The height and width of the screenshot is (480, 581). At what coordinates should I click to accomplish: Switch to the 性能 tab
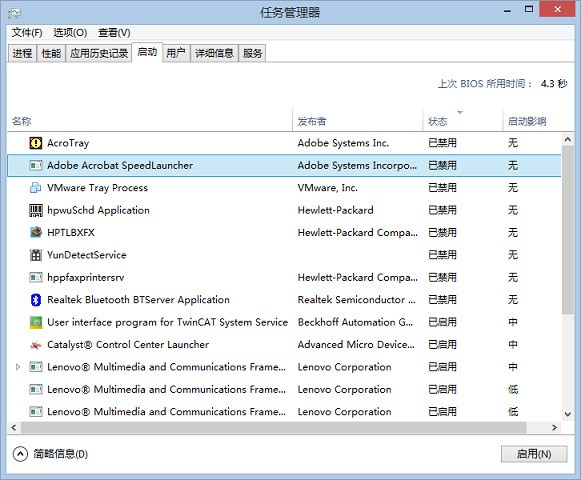tap(51, 53)
